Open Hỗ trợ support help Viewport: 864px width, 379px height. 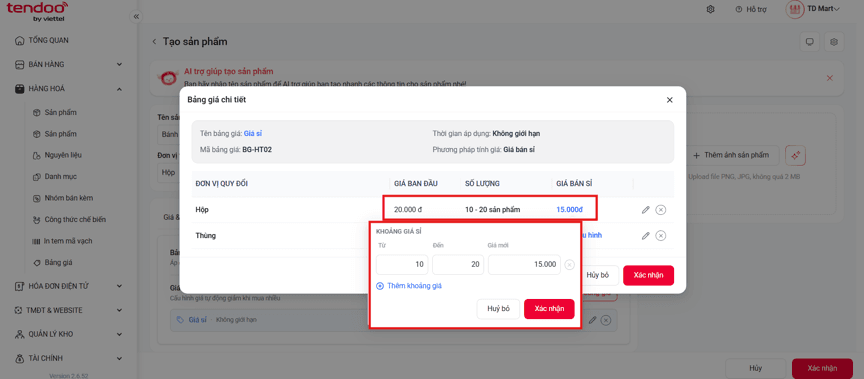pos(750,9)
